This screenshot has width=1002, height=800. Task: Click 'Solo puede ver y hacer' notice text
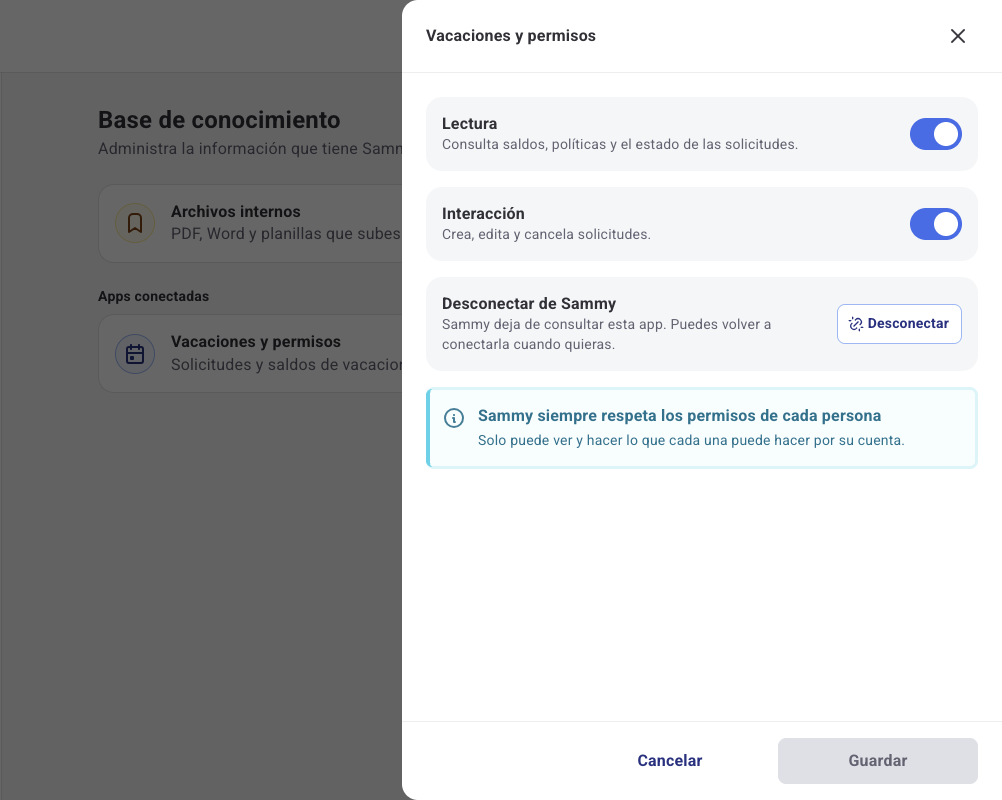pyautogui.click(x=691, y=440)
